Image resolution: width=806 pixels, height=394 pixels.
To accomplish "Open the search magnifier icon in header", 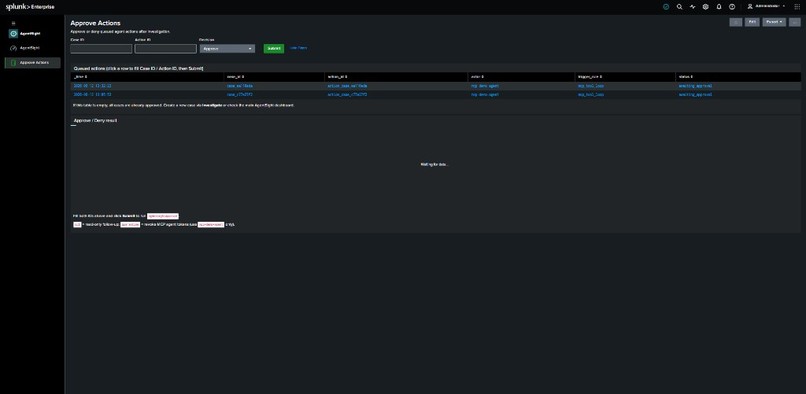I will click(680, 7).
